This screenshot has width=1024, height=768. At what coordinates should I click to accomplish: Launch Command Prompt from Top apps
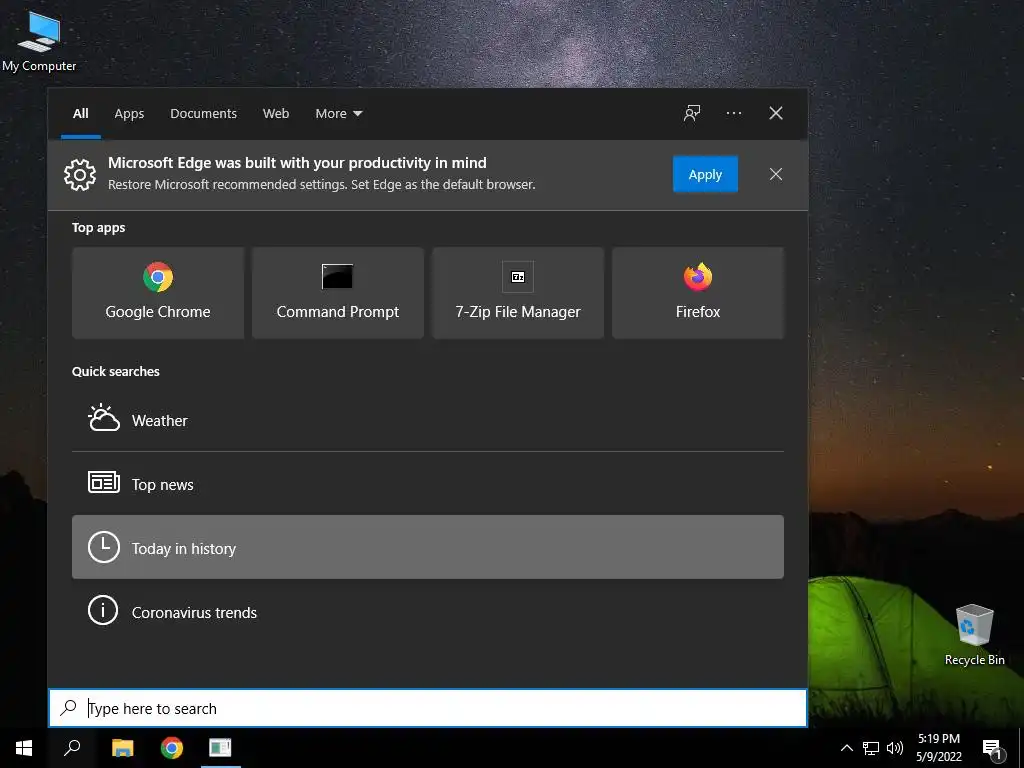click(338, 293)
